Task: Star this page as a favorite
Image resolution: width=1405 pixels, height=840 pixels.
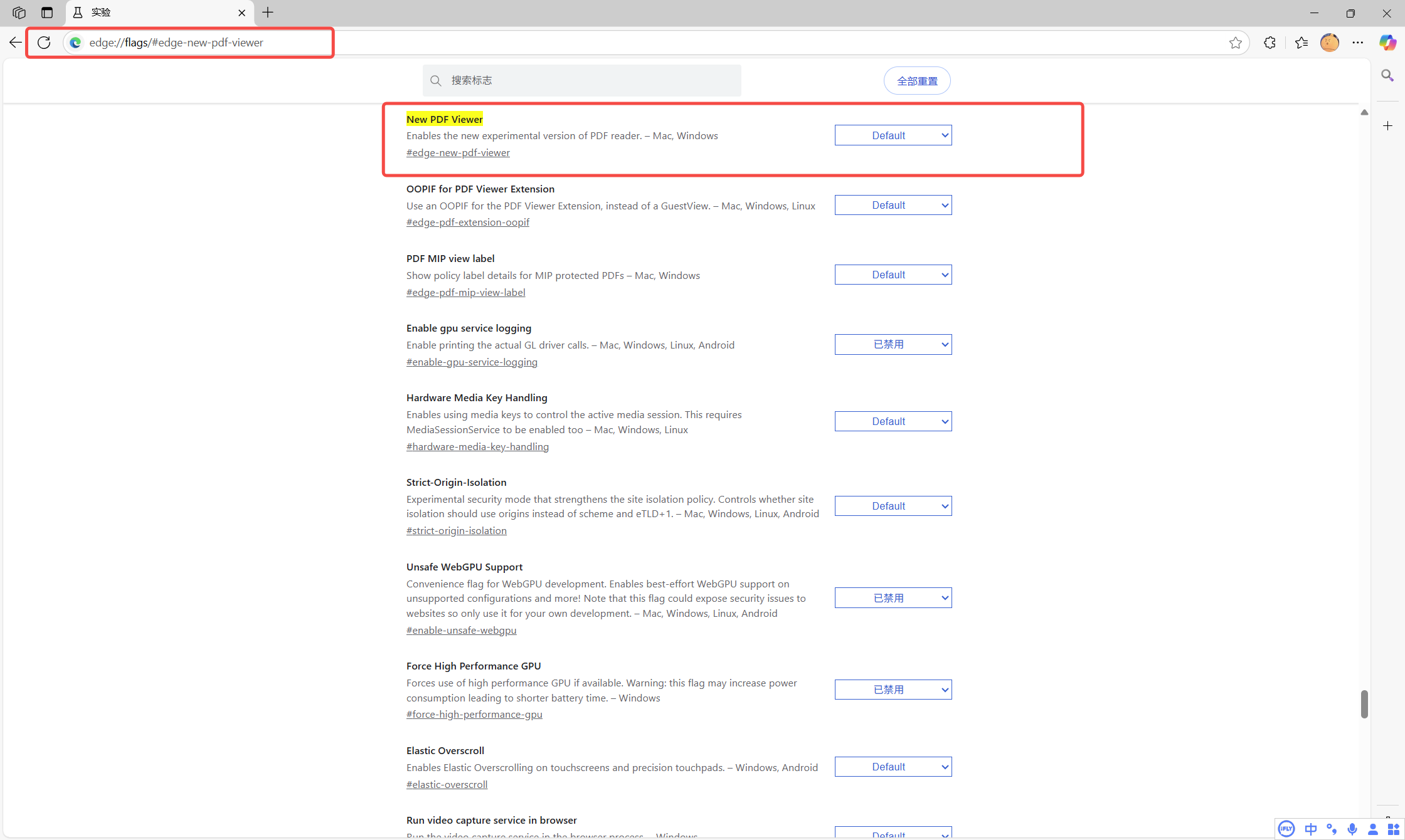Action: coord(1235,43)
